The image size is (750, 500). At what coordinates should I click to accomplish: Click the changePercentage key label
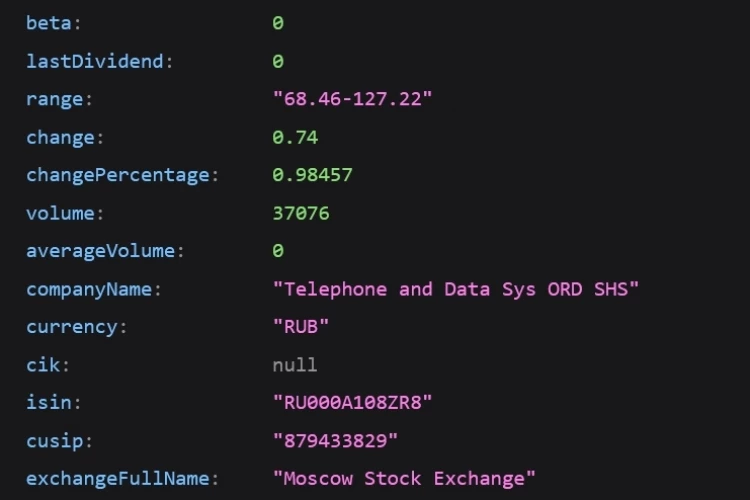(118, 175)
